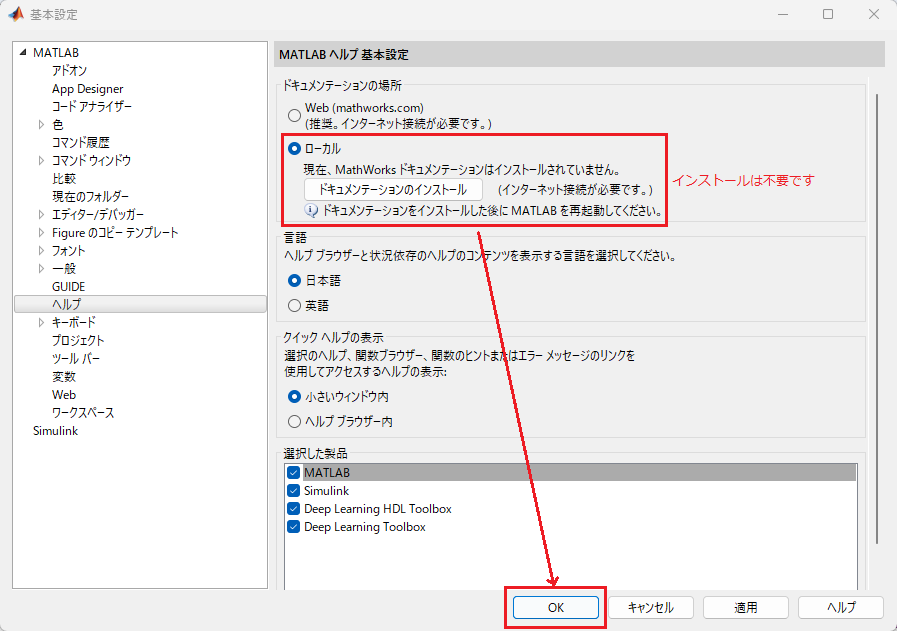
Task: Open the ヘルプ button at bottom
Action: 841,608
